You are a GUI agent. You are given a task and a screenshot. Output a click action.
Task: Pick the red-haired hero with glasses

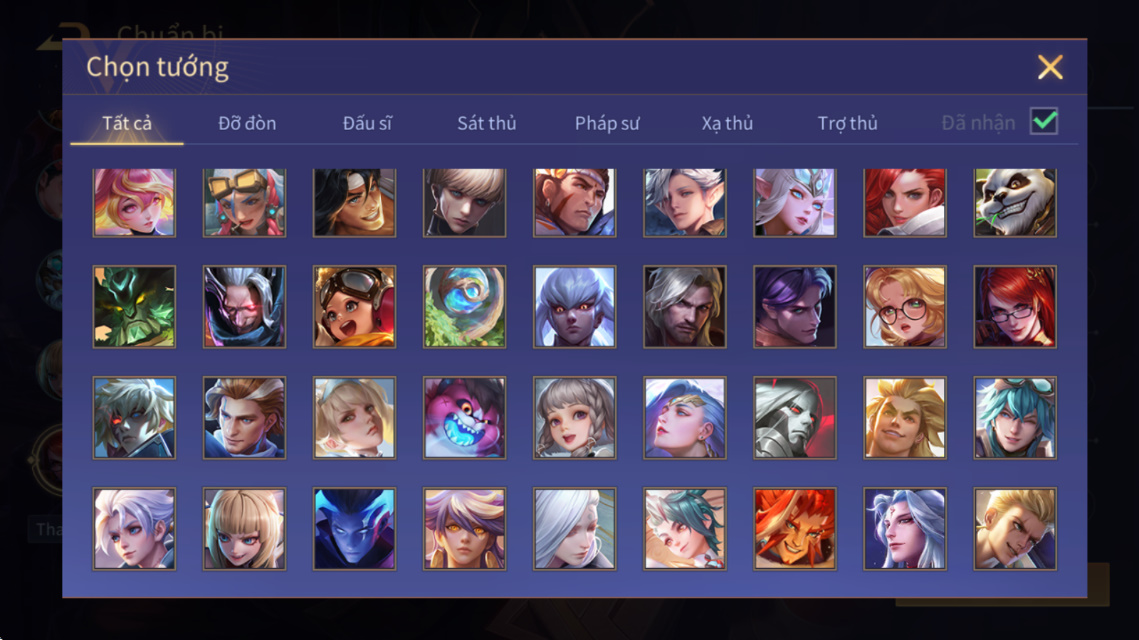click(1015, 307)
